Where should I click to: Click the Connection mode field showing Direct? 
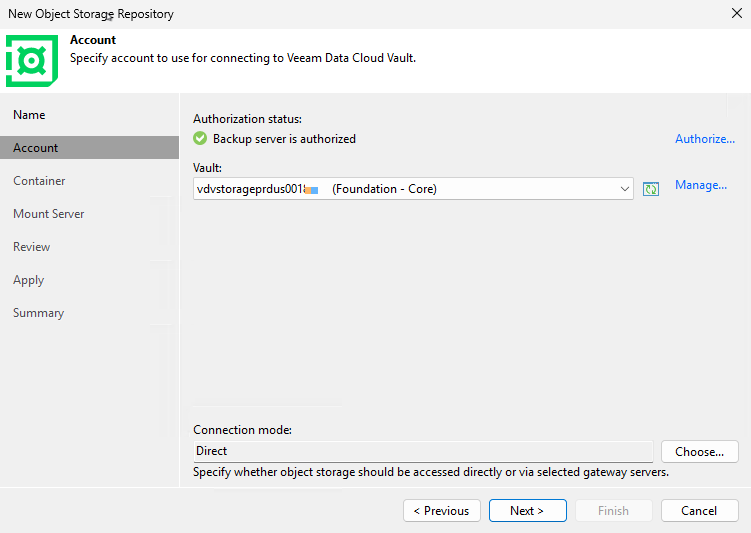422,451
